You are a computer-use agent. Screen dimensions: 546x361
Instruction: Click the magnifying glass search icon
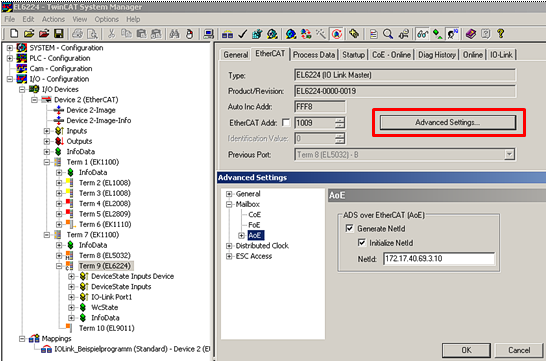pos(388,34)
